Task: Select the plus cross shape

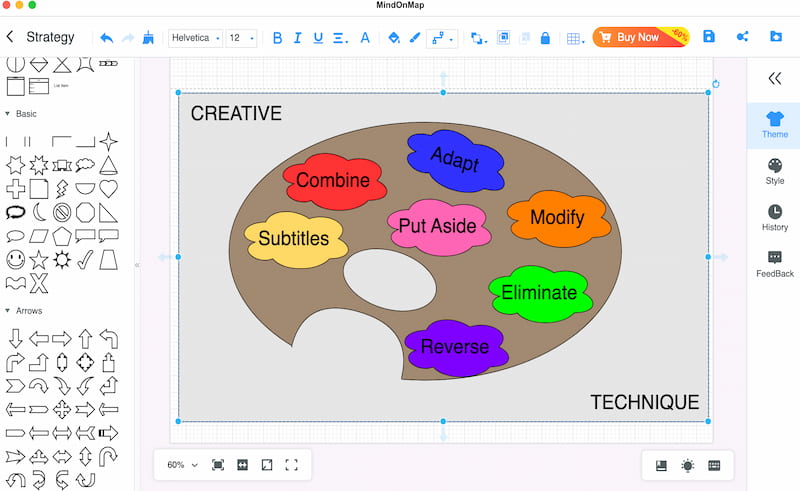Action: (15, 189)
